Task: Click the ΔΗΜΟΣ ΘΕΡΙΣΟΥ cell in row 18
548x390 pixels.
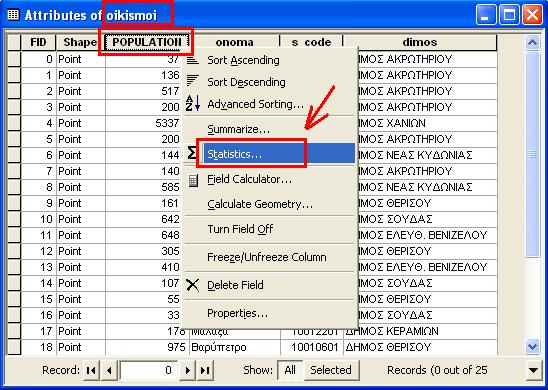Action: pos(420,347)
